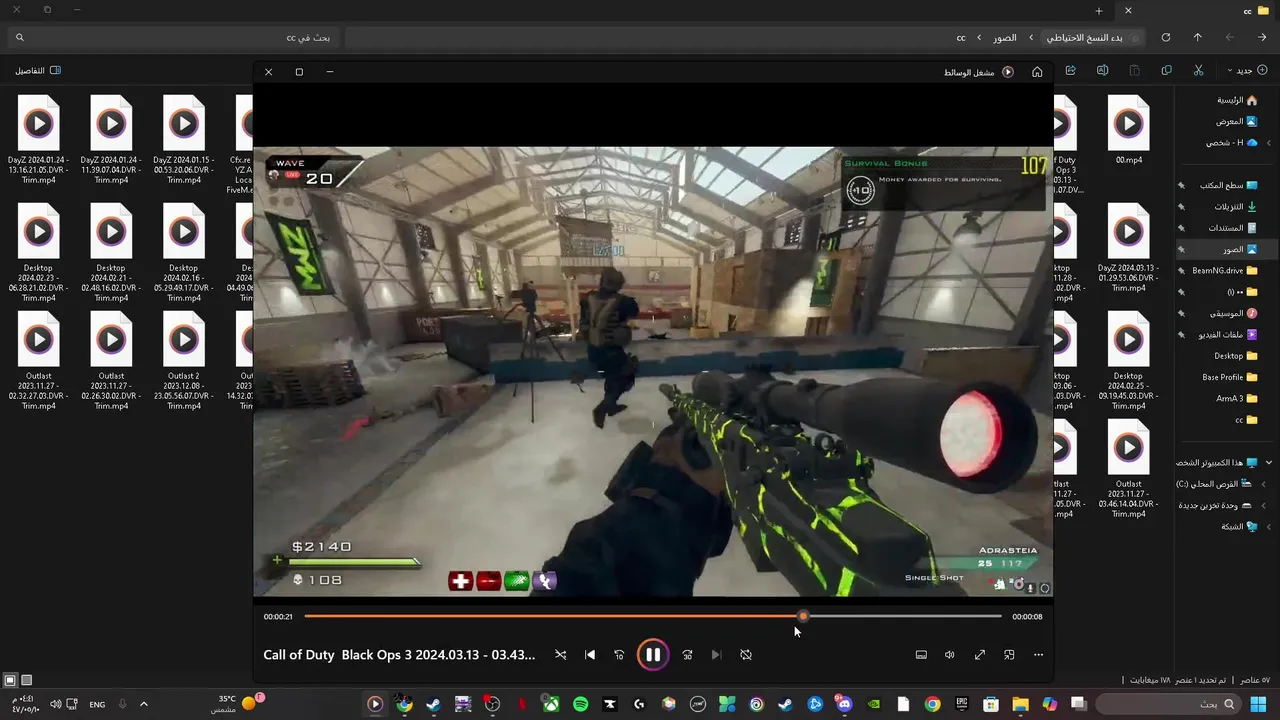This screenshot has width=1280, height=720.
Task: Open the captions and subtitles menu
Action: 921,655
